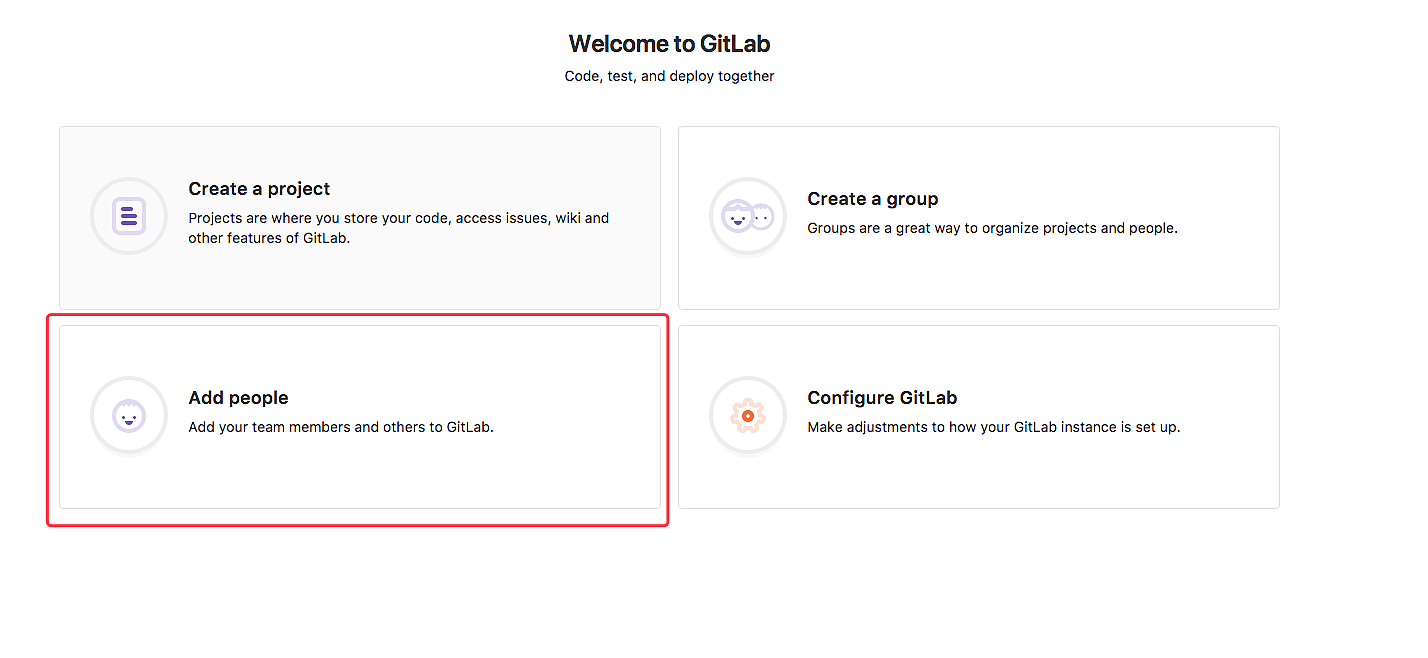Click the smaller face in the group icon

pos(763,216)
